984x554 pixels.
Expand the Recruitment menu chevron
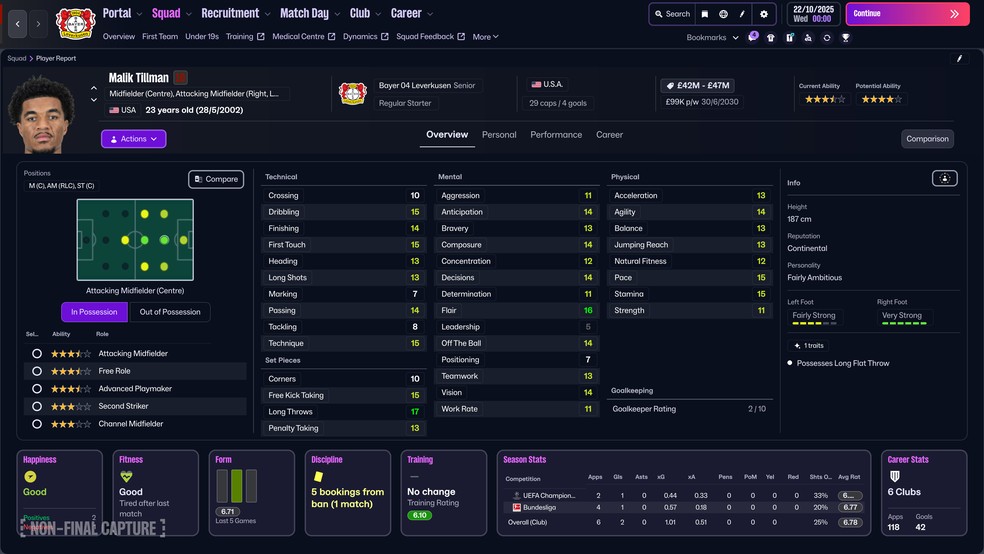267,14
